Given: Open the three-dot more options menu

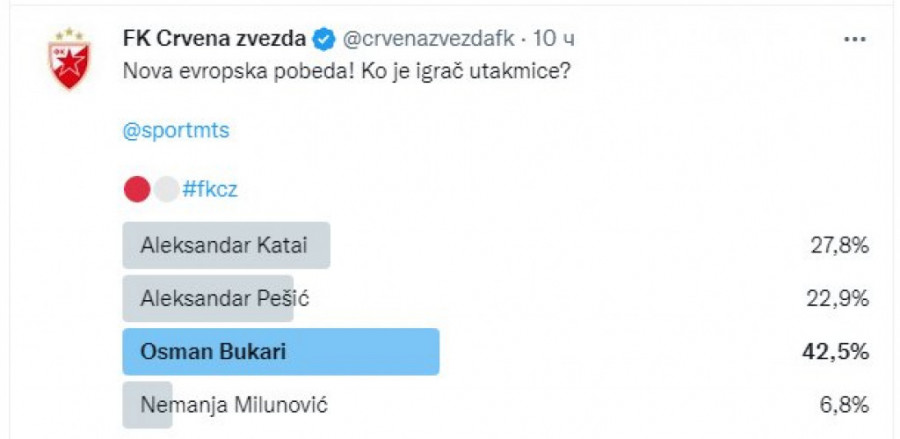Looking at the screenshot, I should 854,39.
